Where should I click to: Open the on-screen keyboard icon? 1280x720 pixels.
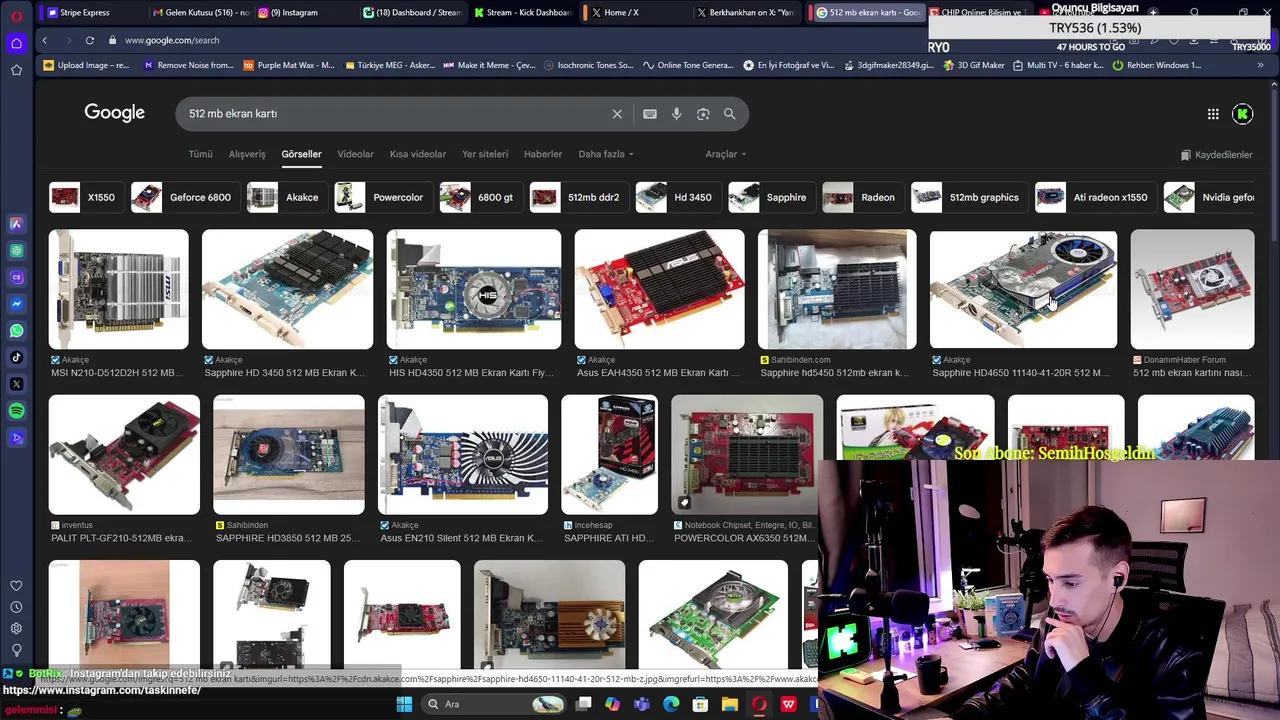[x=650, y=114]
